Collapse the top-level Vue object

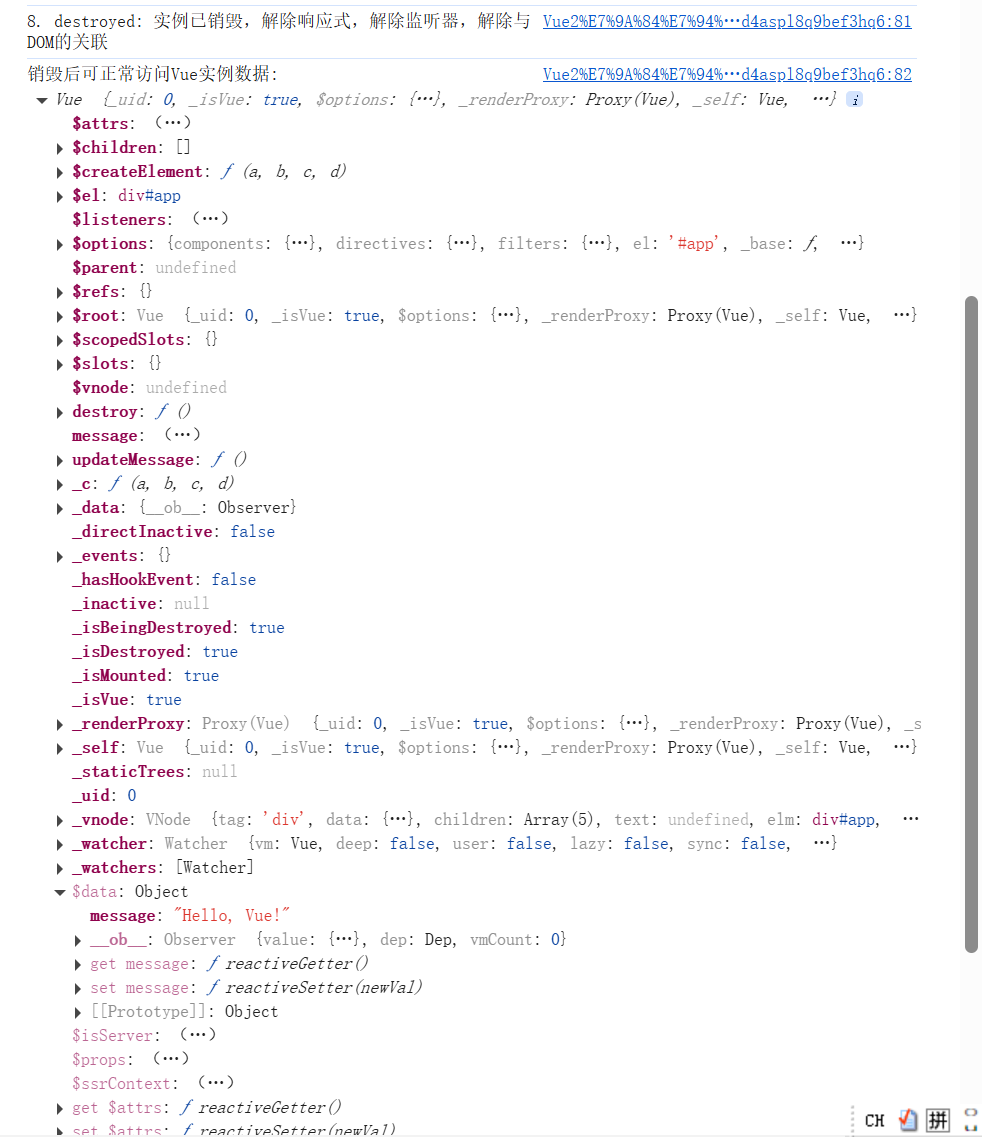tap(42, 100)
